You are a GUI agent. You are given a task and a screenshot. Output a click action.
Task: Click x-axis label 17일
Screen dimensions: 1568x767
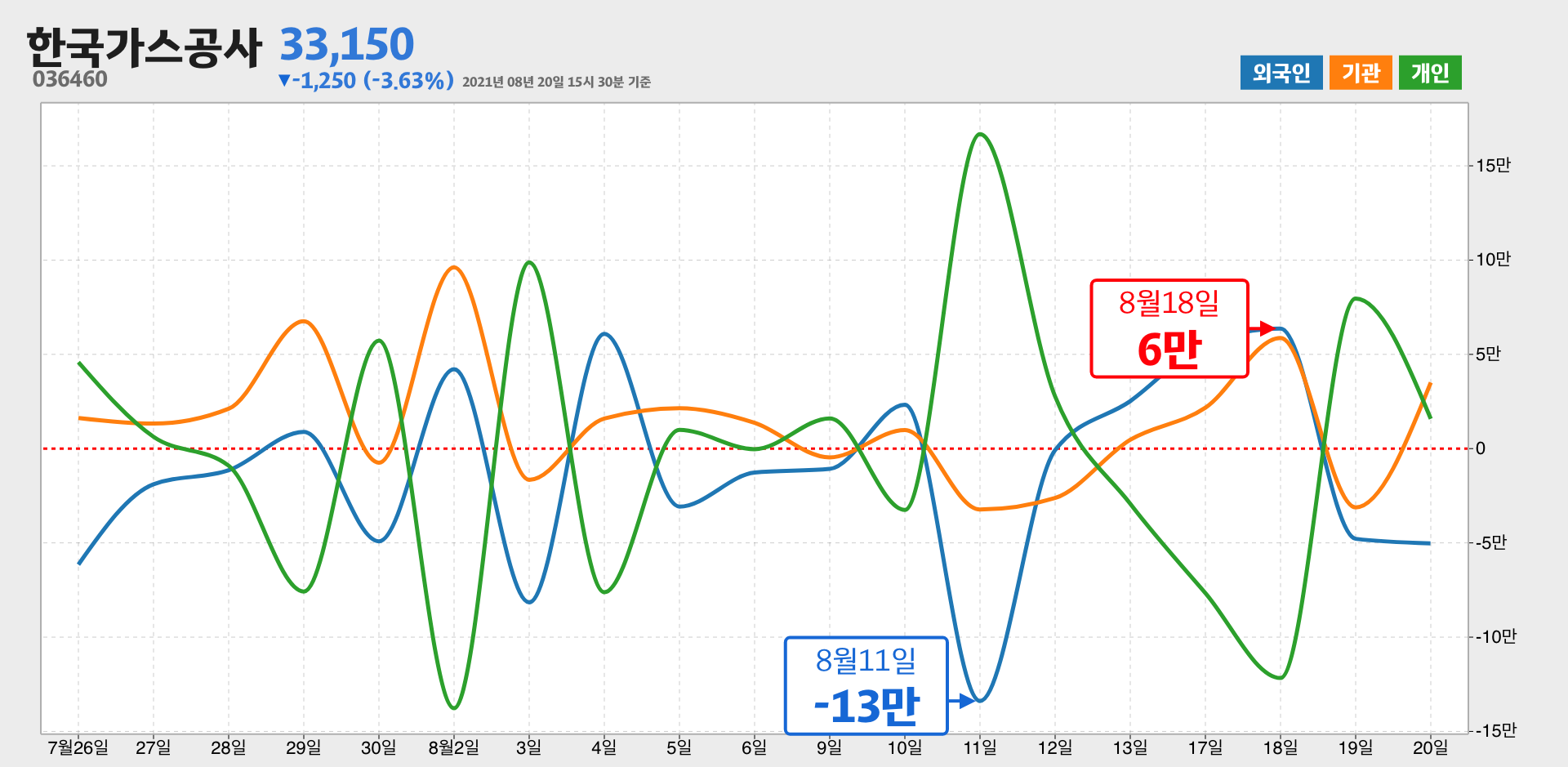pos(1205,747)
